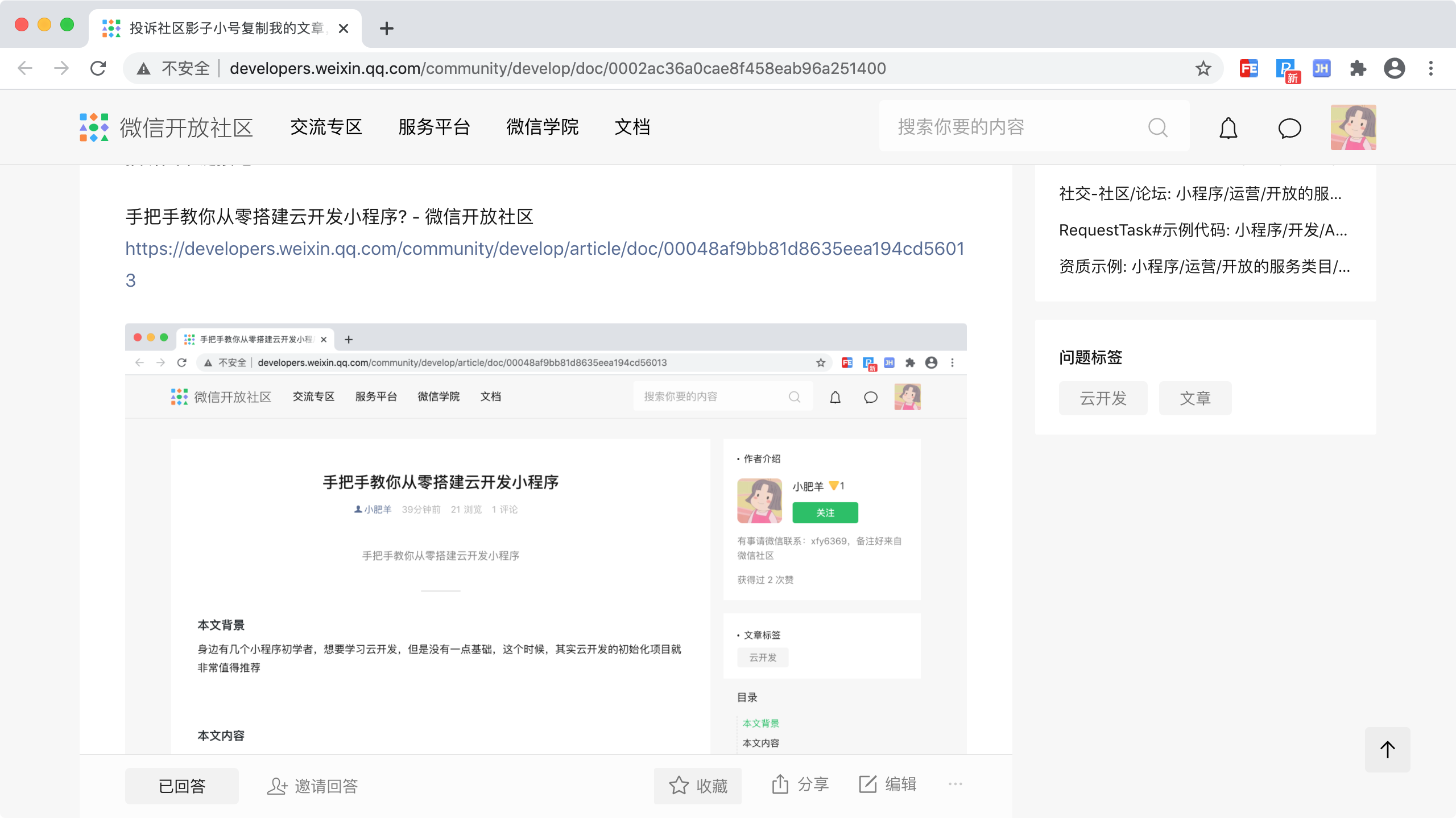Open the user avatar menu
Screen dimensions: 1456x818
pyautogui.click(x=1353, y=127)
